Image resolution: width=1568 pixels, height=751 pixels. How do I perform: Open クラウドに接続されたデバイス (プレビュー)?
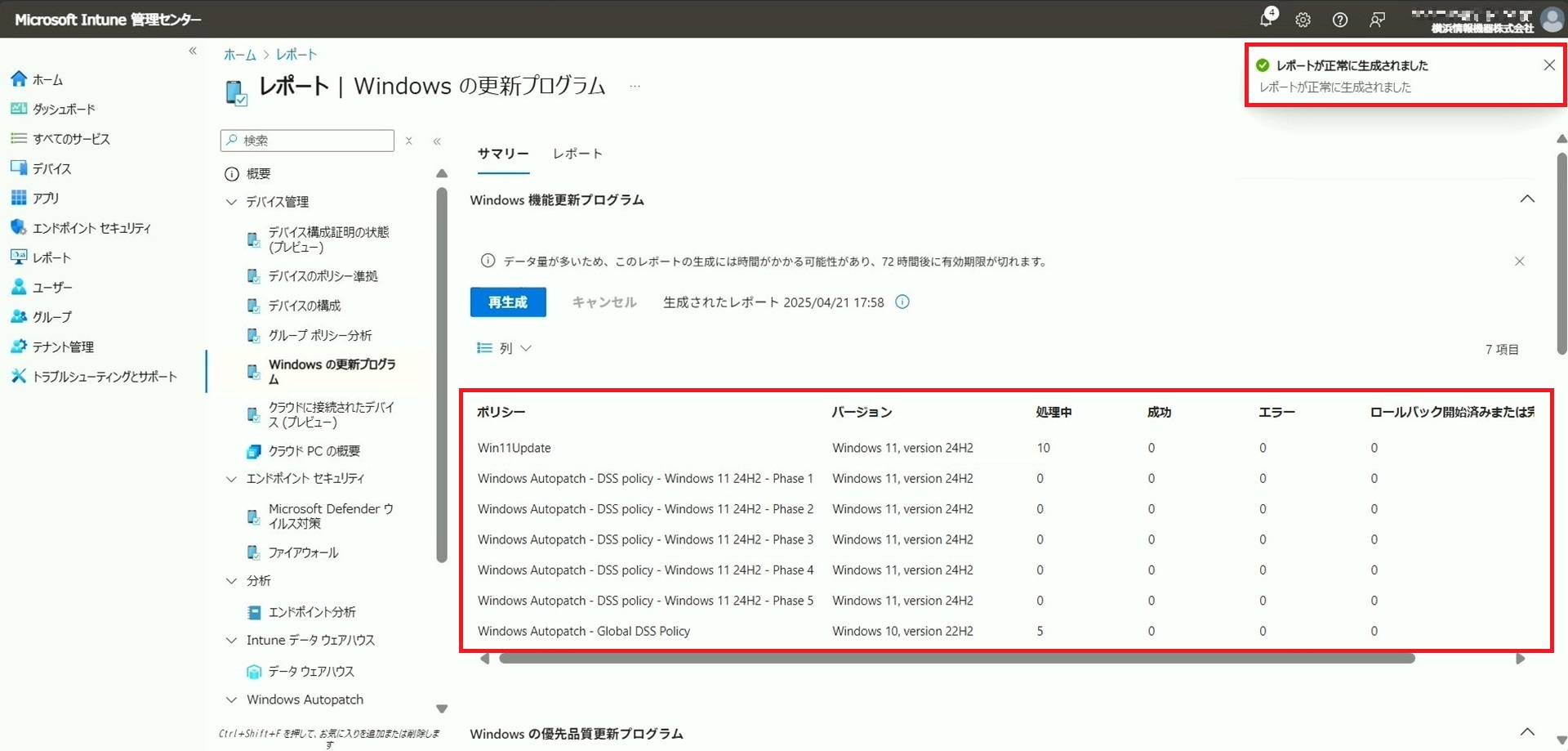tap(331, 414)
